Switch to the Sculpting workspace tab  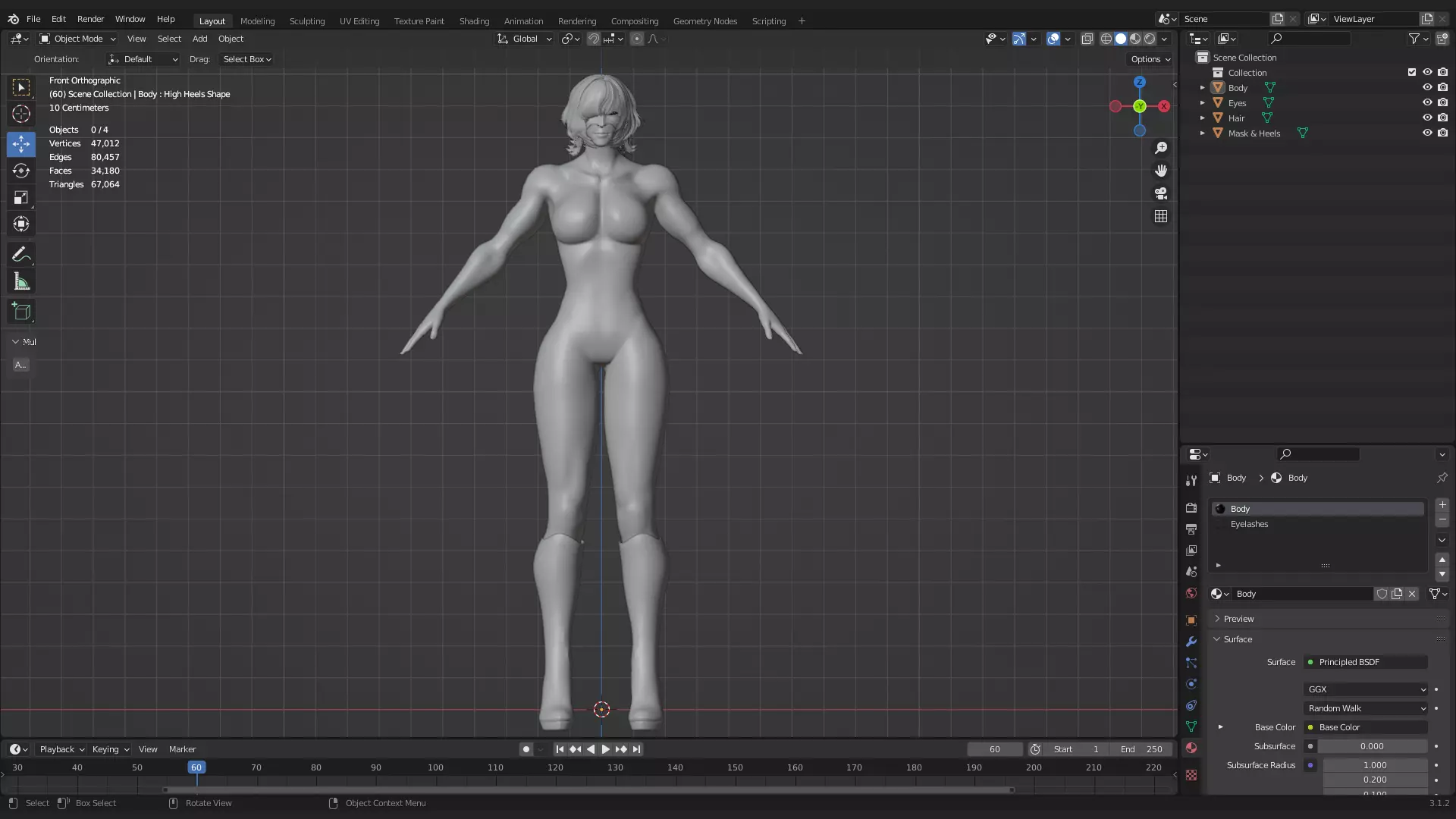(x=307, y=21)
